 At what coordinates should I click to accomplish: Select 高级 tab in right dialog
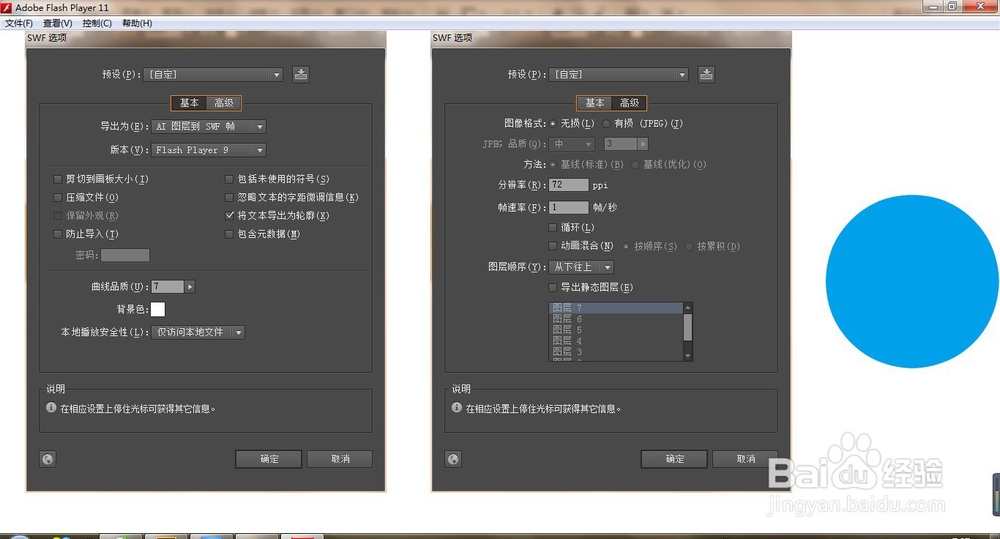coord(629,103)
